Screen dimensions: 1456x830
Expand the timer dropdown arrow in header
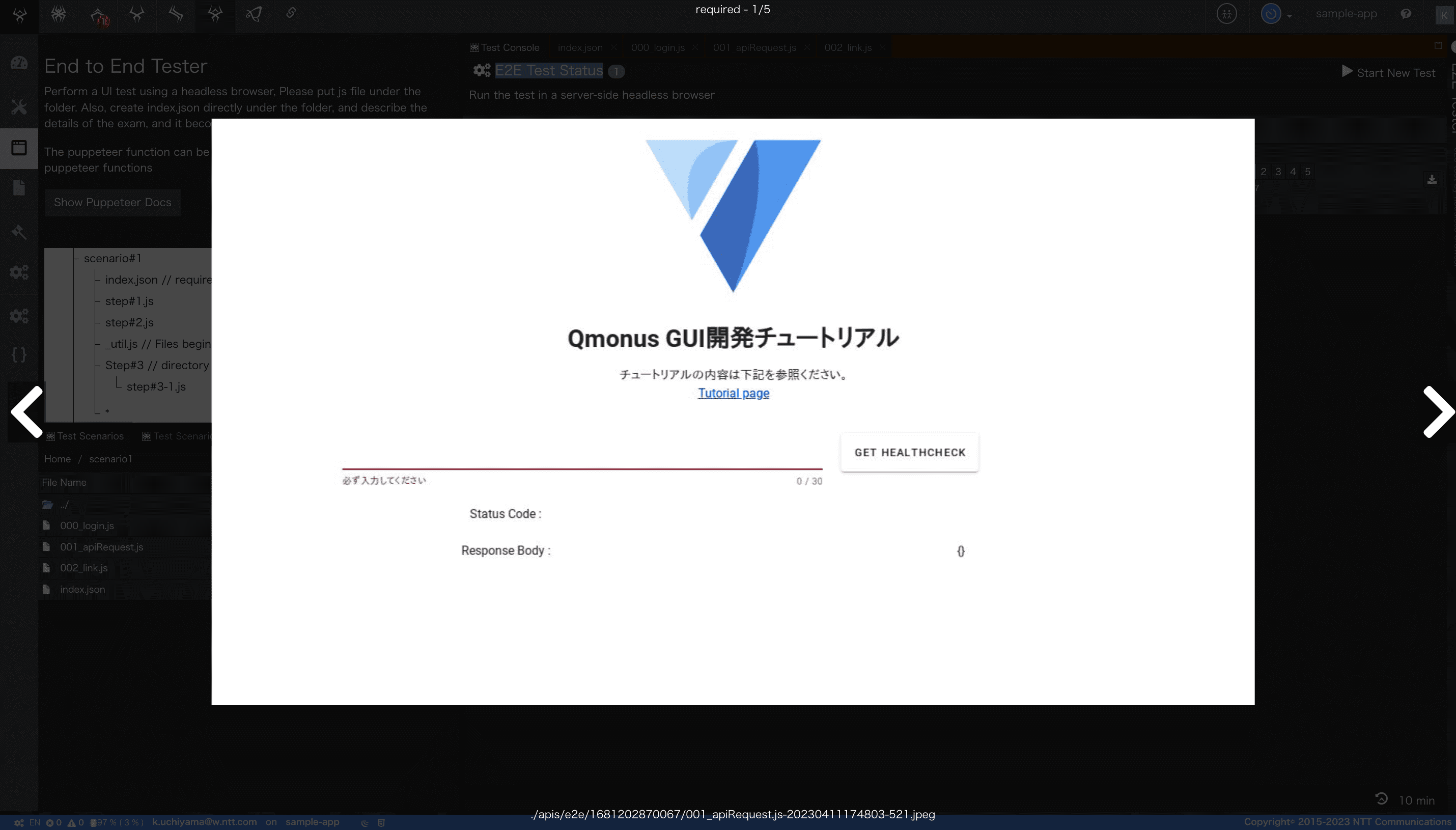click(x=1289, y=16)
